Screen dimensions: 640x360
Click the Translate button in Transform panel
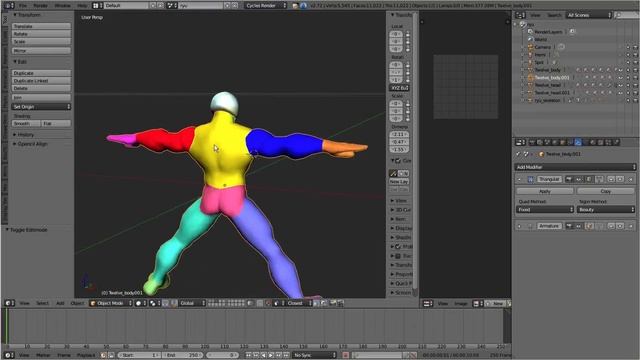(x=41, y=26)
